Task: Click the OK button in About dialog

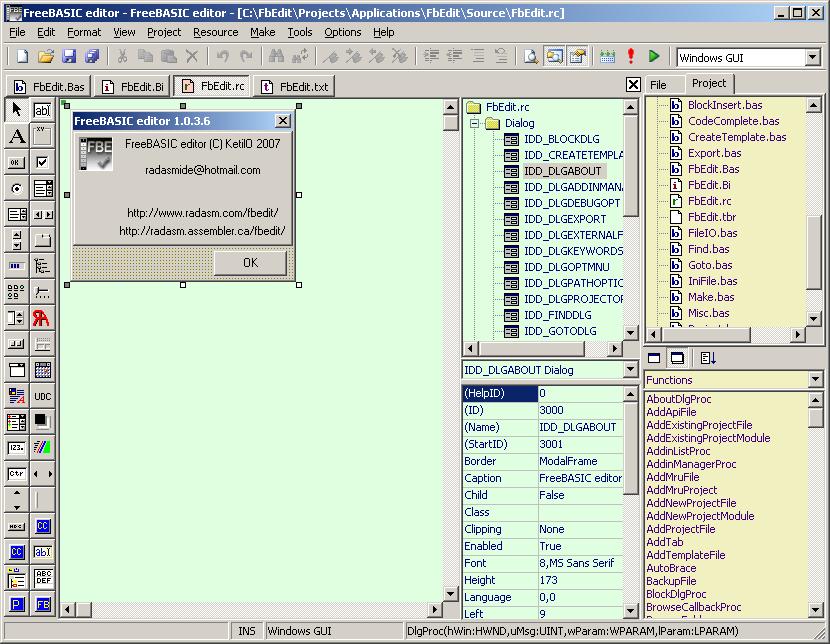Action: coord(250,262)
